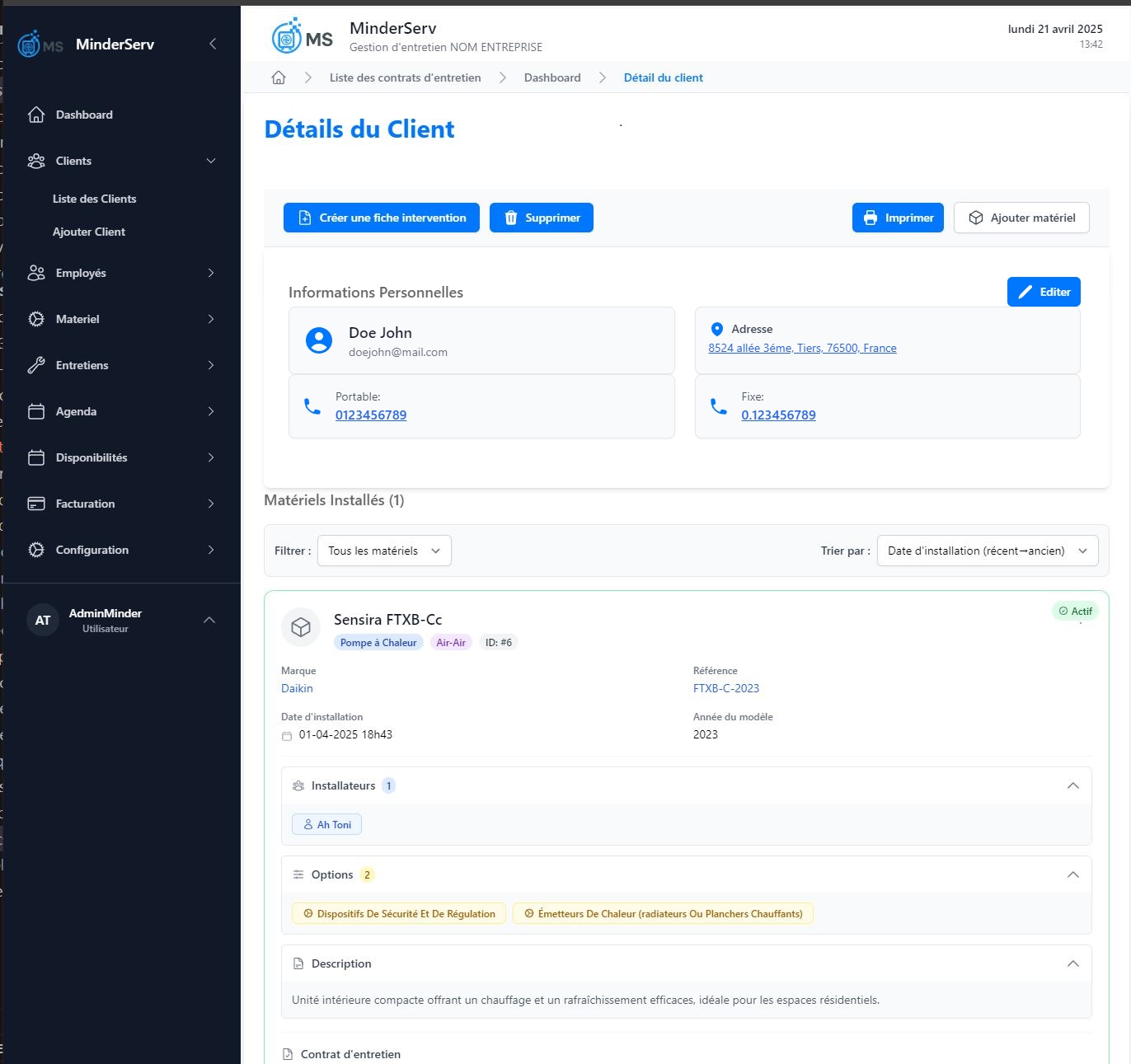Click the Dashboard home icon in sidebar
This screenshot has height=1064, width=1131.
pos(36,115)
